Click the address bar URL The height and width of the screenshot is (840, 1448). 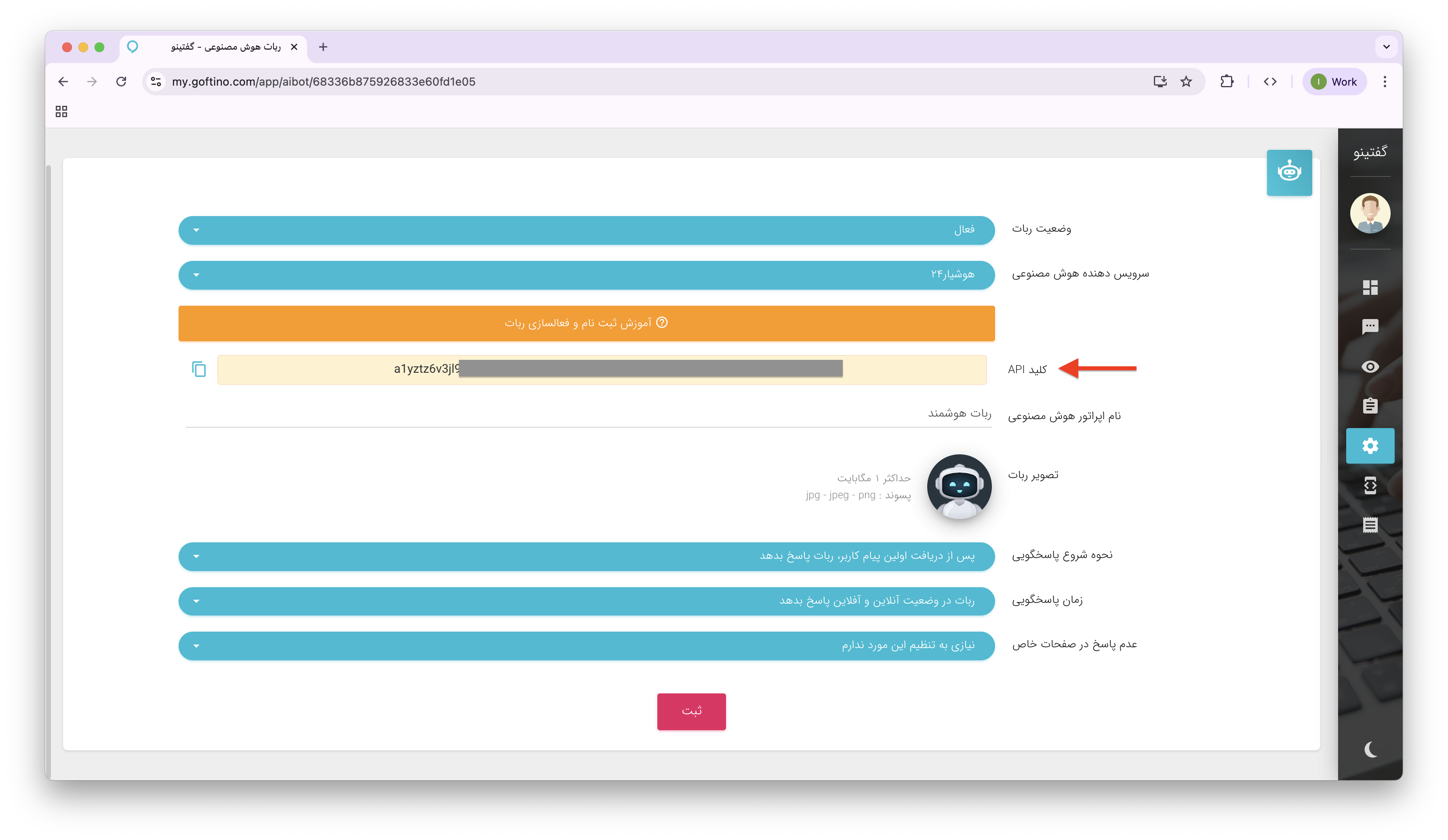(324, 82)
